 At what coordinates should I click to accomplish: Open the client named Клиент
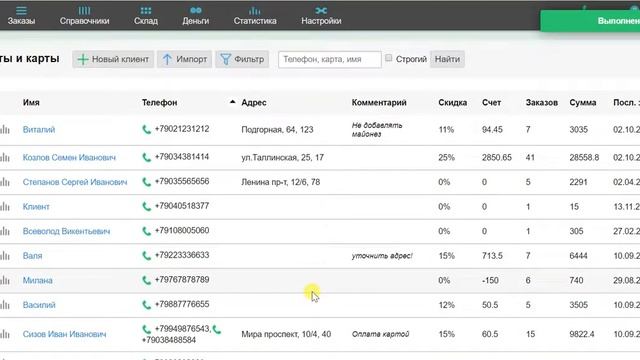coord(36,207)
